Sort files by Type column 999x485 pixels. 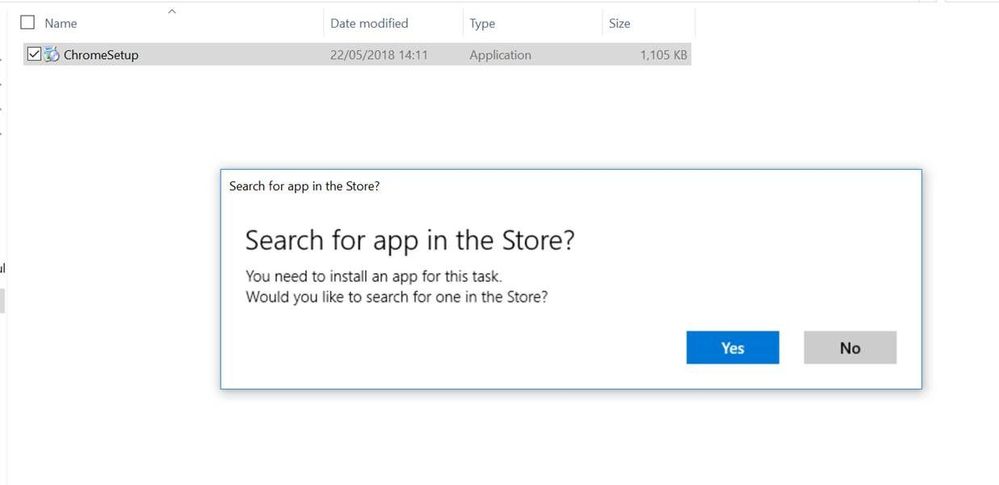click(482, 24)
